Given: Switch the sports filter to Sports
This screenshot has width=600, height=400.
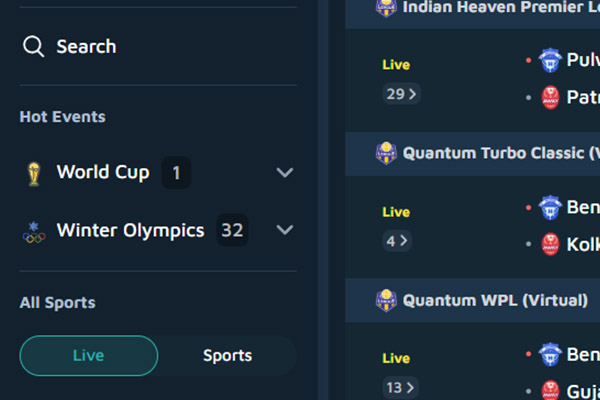Looking at the screenshot, I should [227, 355].
